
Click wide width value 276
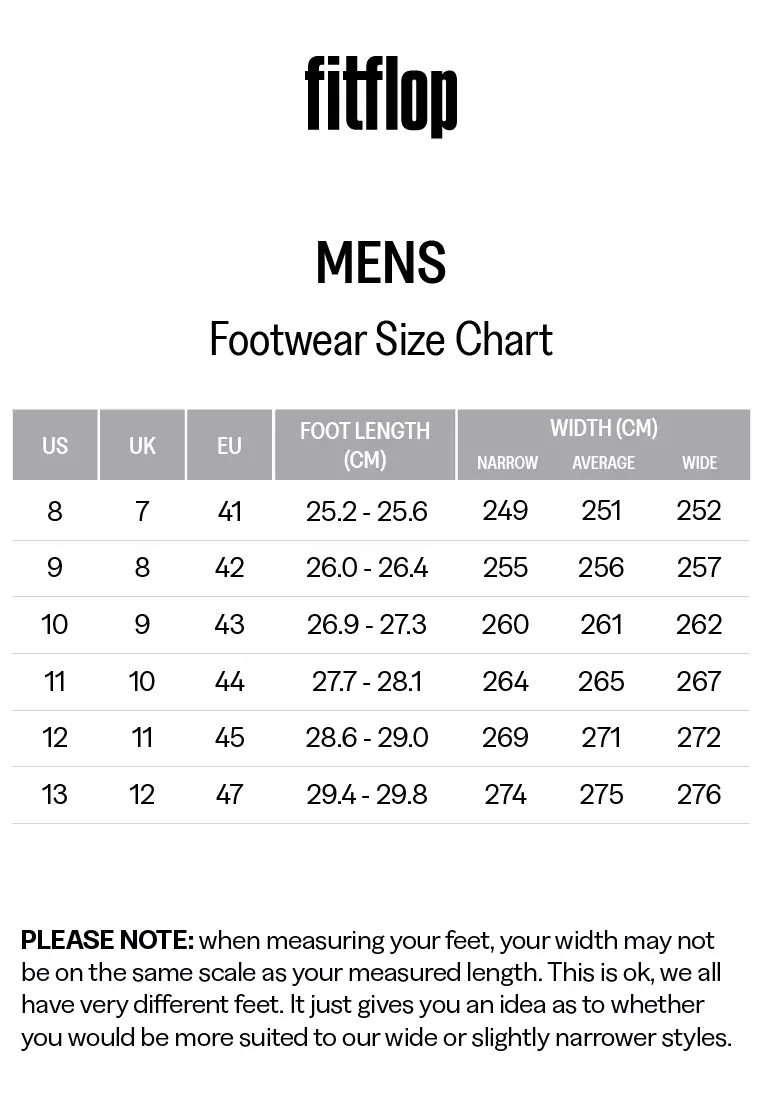click(x=699, y=794)
